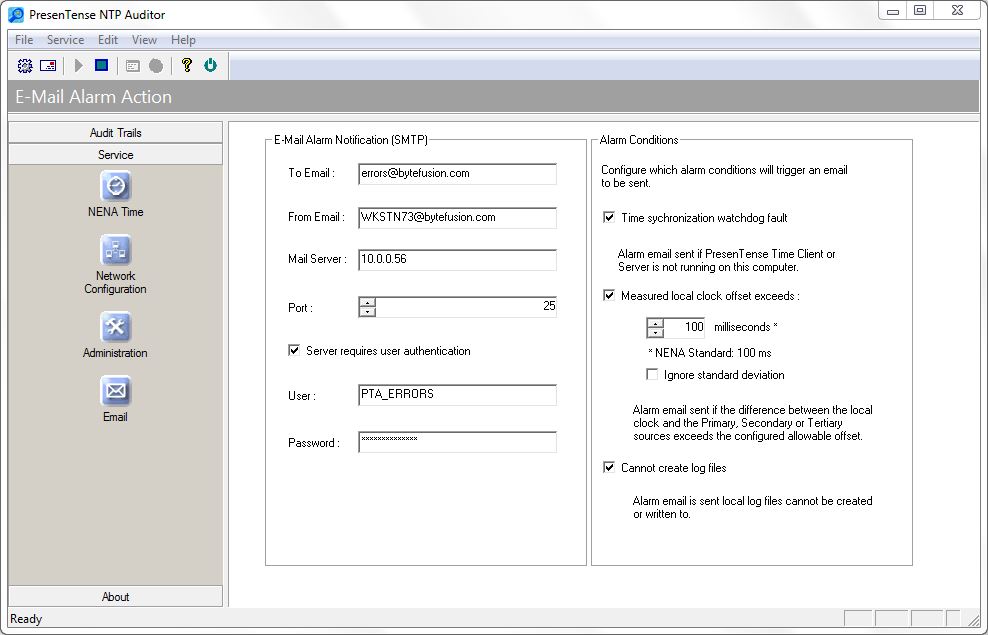The image size is (988, 635).
Task: Open the gear settings toolbar icon
Action: pyautogui.click(x=25, y=65)
